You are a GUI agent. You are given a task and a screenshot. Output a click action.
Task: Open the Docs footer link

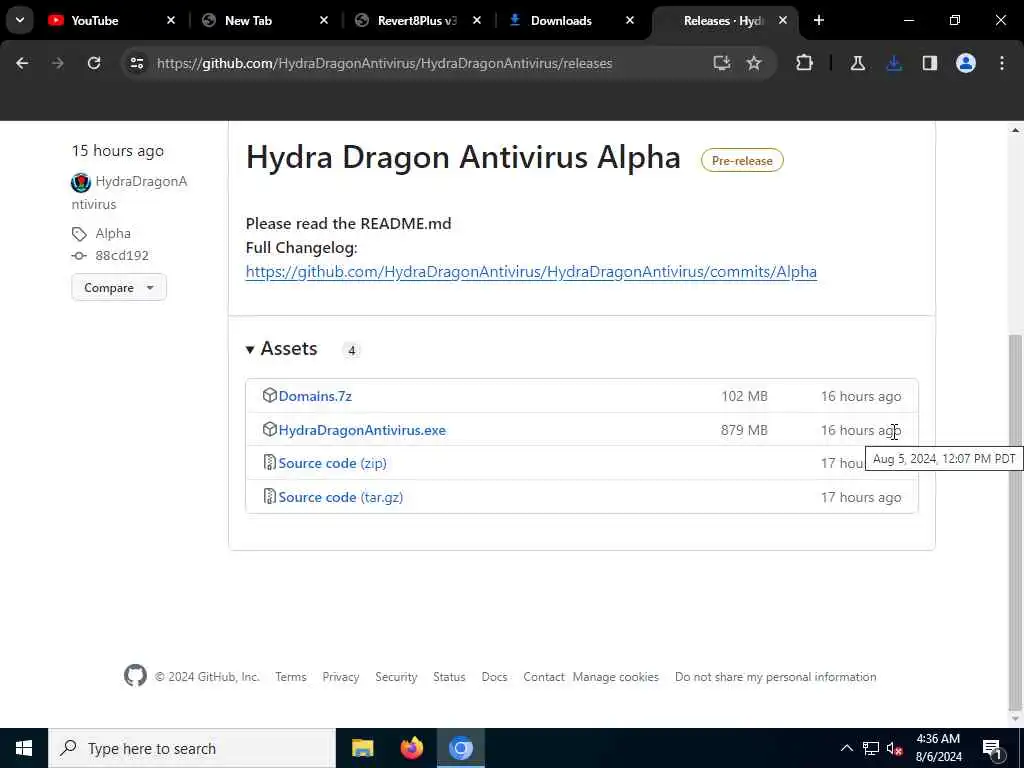click(x=494, y=677)
